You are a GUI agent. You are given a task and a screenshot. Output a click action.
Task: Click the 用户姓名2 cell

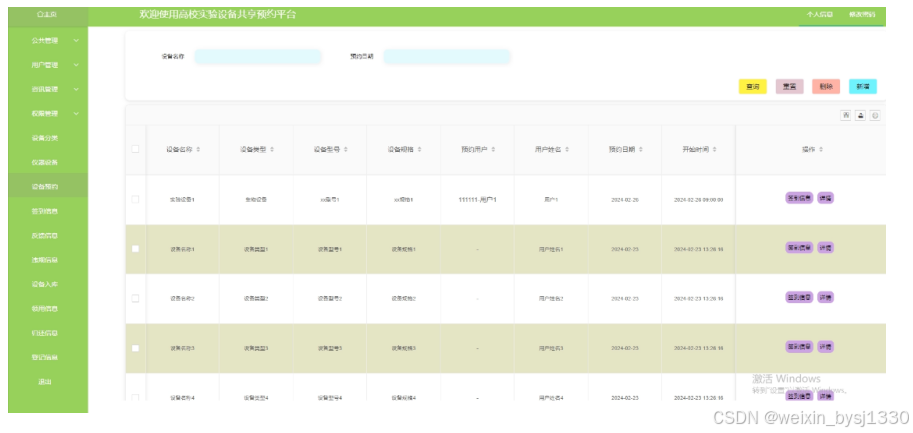[551, 299]
